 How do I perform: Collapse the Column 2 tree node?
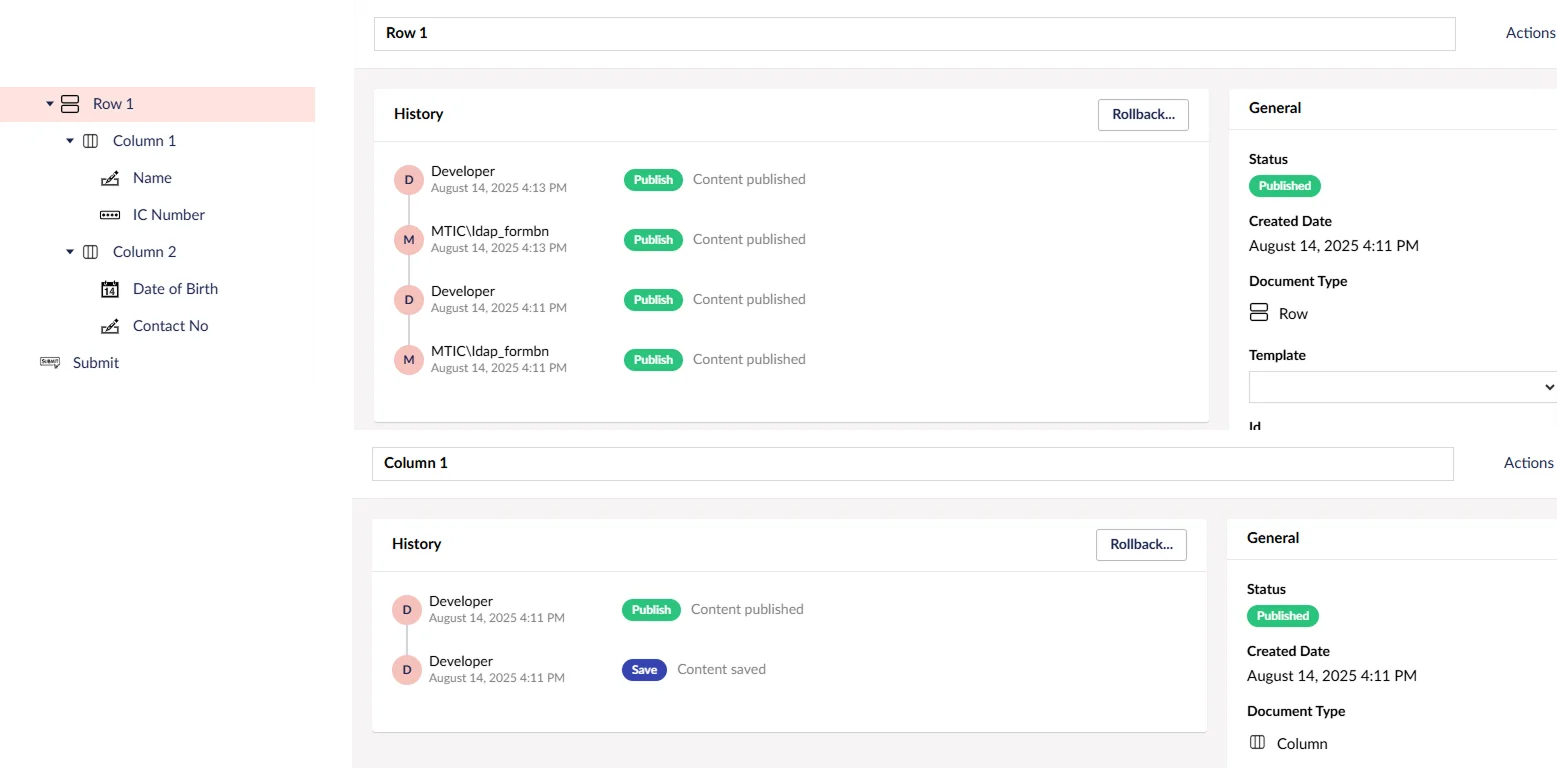[70, 252]
